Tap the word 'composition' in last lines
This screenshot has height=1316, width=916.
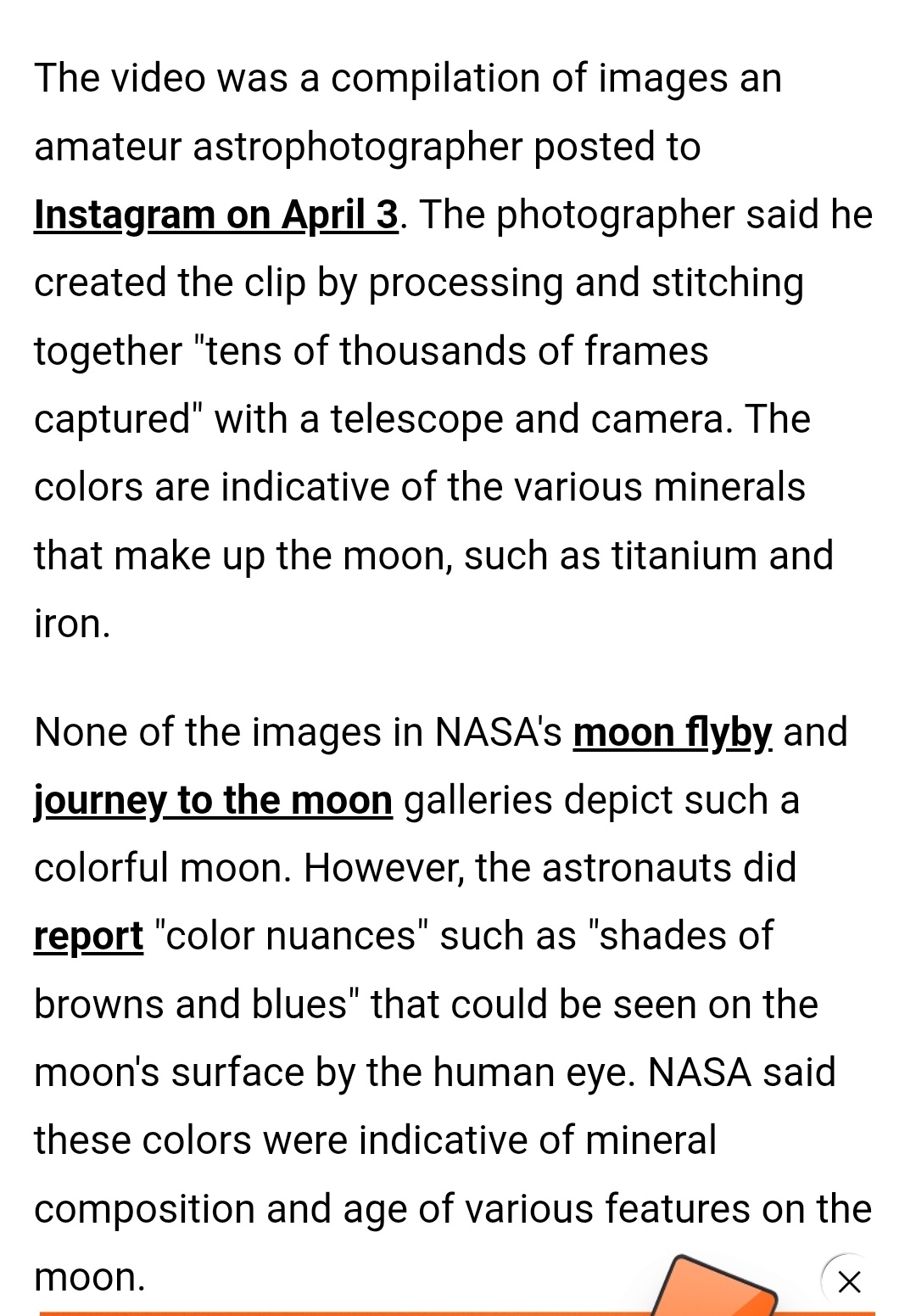coord(144,1209)
